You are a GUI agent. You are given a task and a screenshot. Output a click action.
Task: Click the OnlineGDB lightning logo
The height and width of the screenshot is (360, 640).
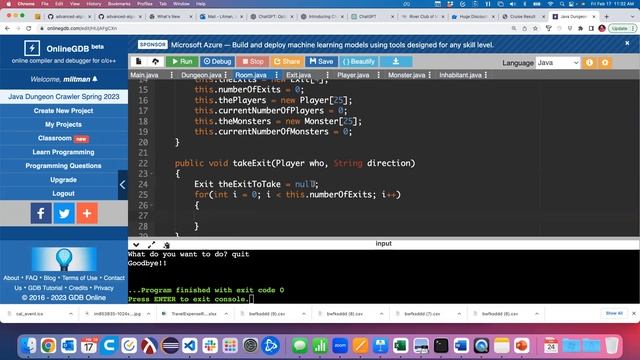[32, 48]
